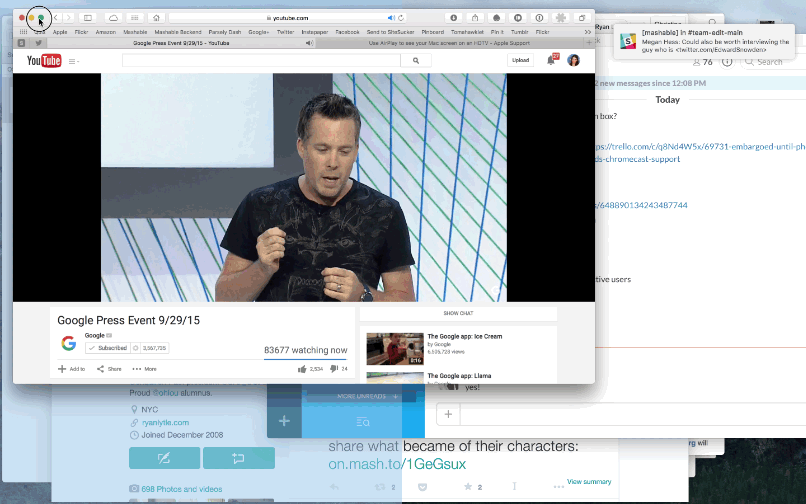Open YouTube notifications bell
Image resolution: width=806 pixels, height=504 pixels.
(551, 60)
